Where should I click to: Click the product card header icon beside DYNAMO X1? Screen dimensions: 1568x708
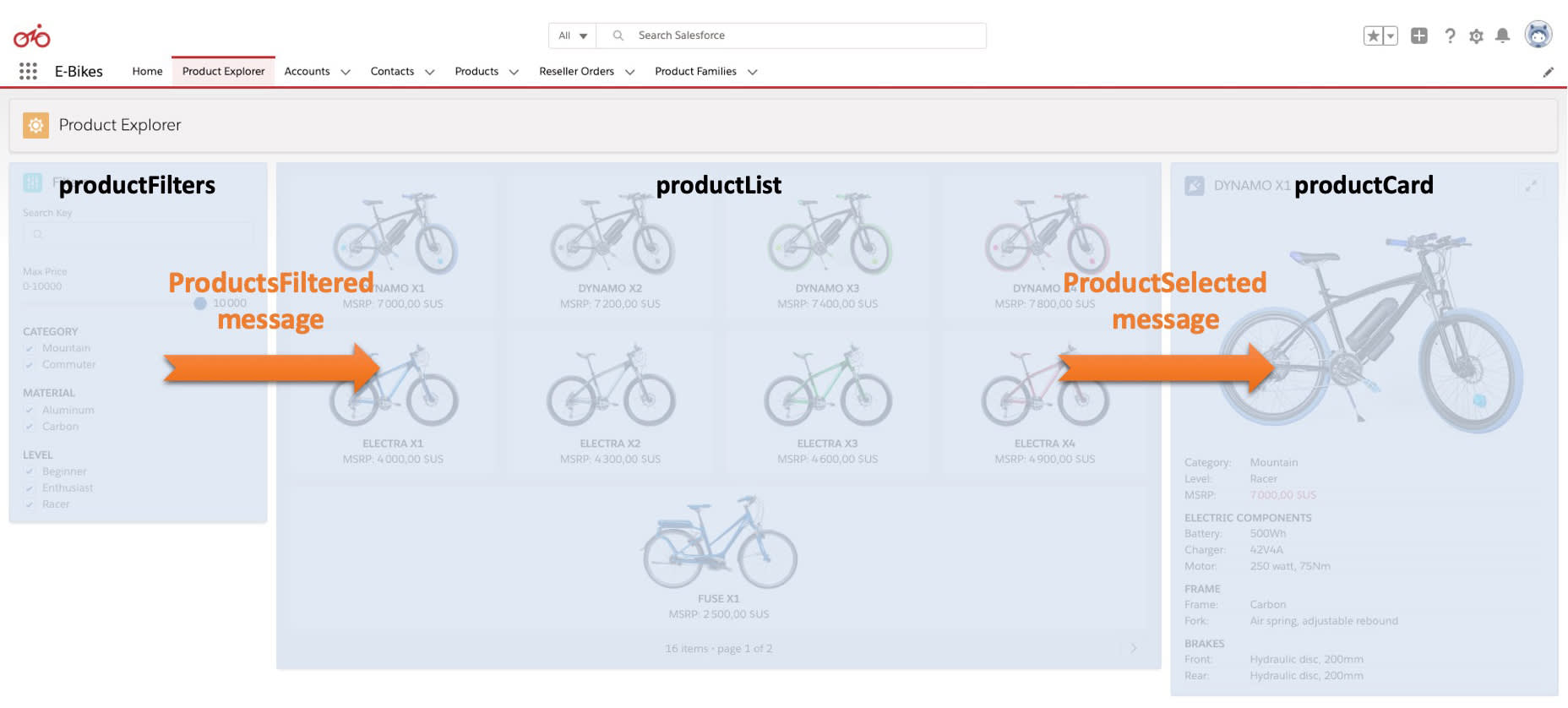(1195, 185)
